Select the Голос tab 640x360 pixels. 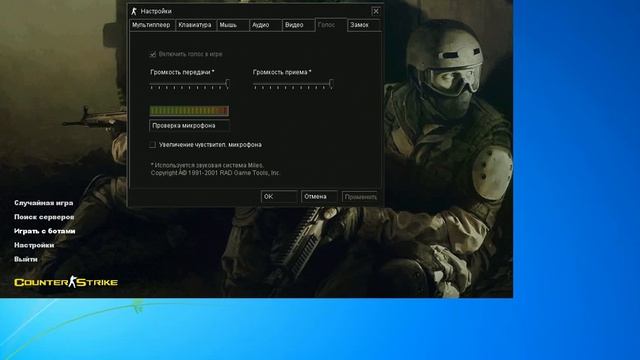pos(331,25)
